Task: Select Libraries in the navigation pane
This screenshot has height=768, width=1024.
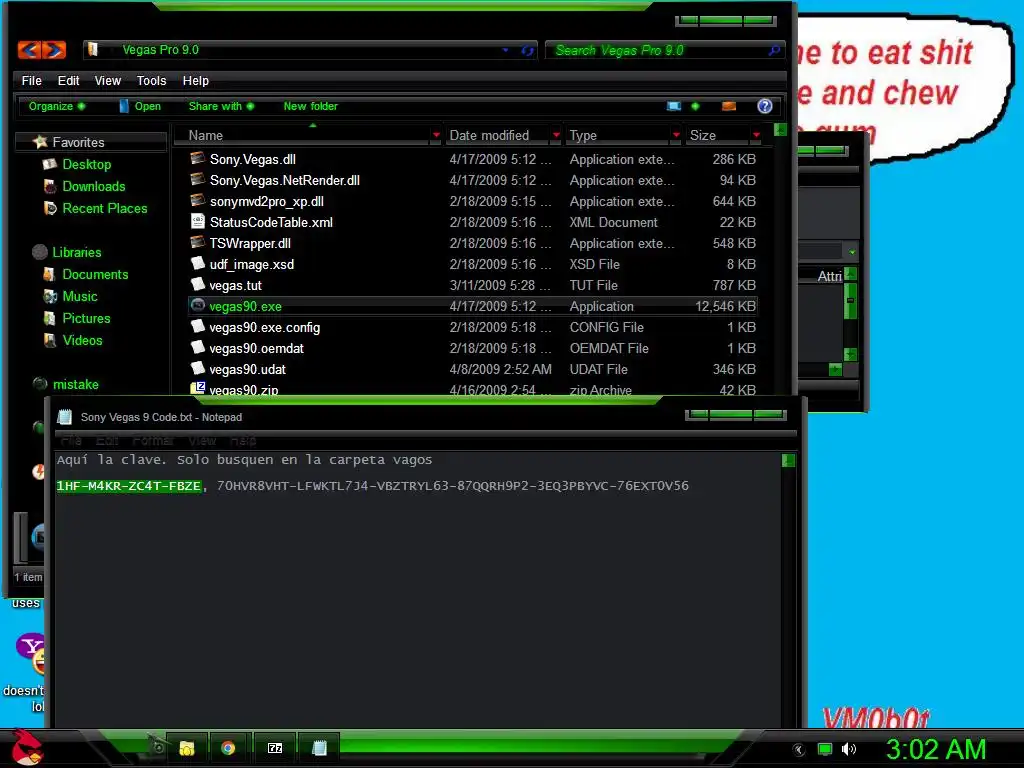Action: (76, 252)
